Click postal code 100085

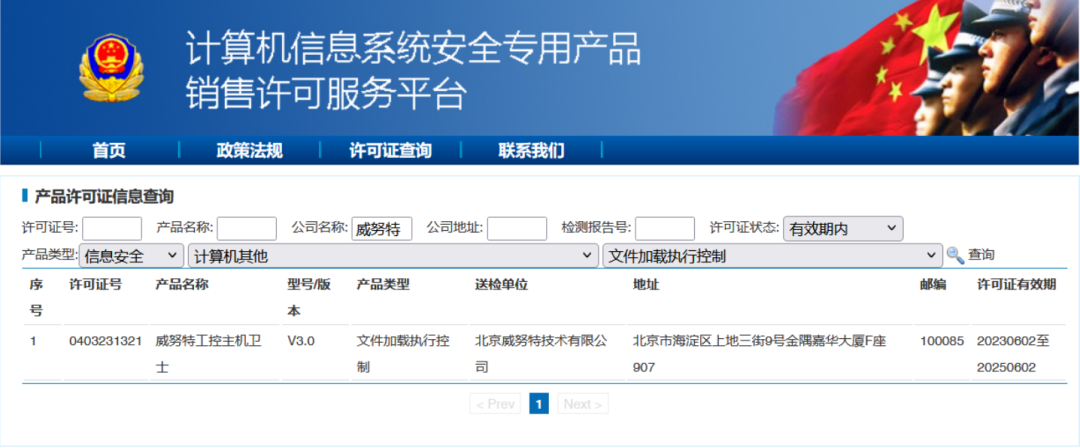click(942, 341)
